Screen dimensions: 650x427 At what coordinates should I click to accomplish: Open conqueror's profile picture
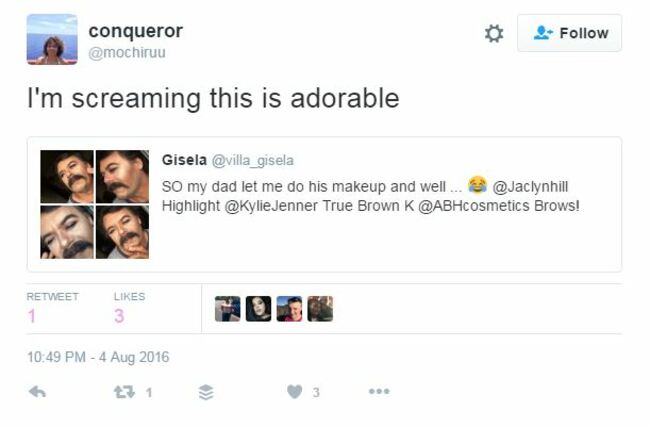coord(52,39)
